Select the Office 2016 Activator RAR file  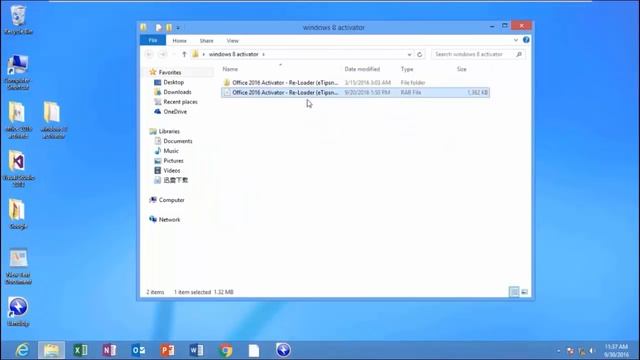pyautogui.click(x=355, y=93)
